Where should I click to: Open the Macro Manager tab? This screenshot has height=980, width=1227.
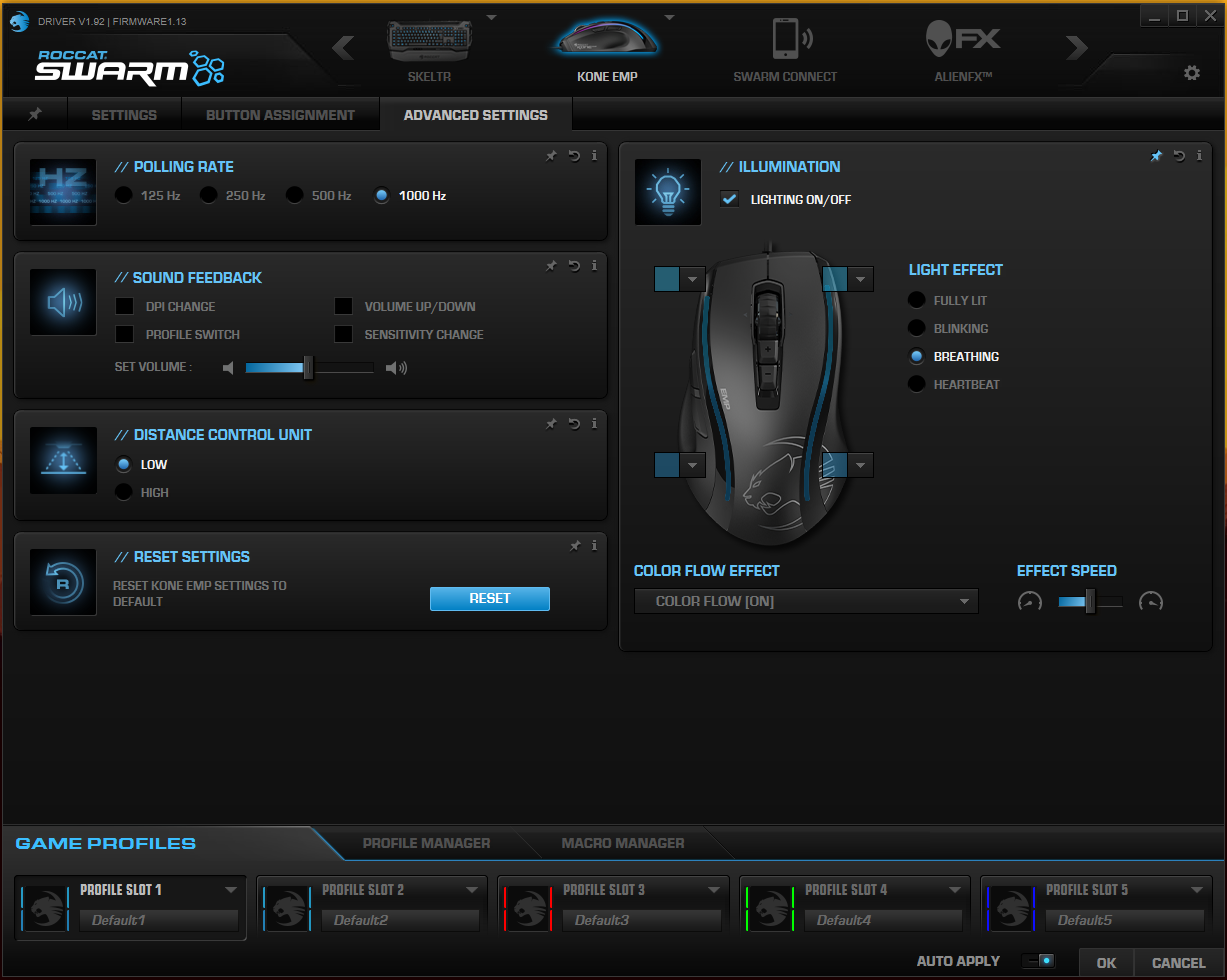tap(623, 843)
